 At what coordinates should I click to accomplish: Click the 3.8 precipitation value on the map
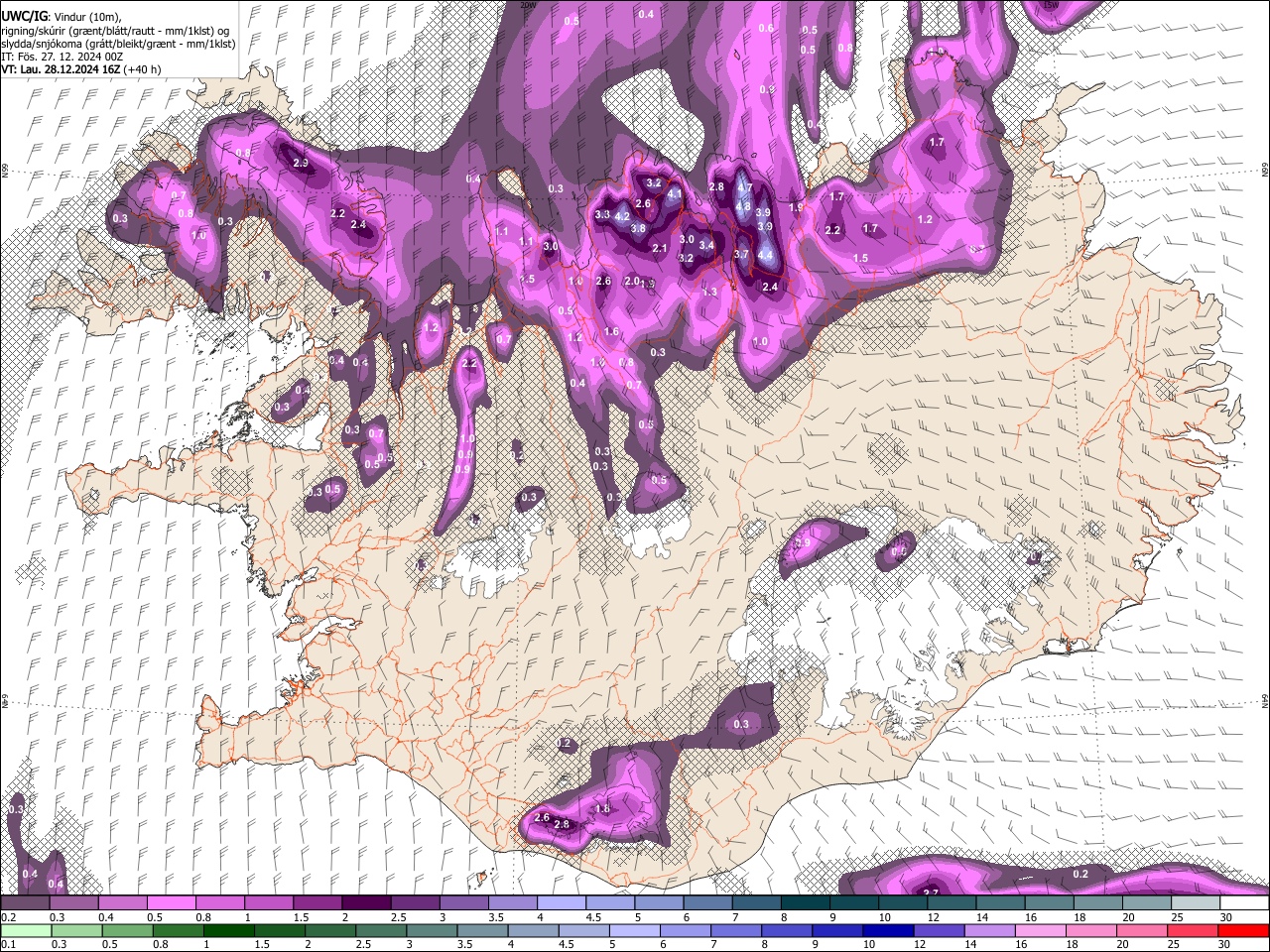tap(638, 229)
